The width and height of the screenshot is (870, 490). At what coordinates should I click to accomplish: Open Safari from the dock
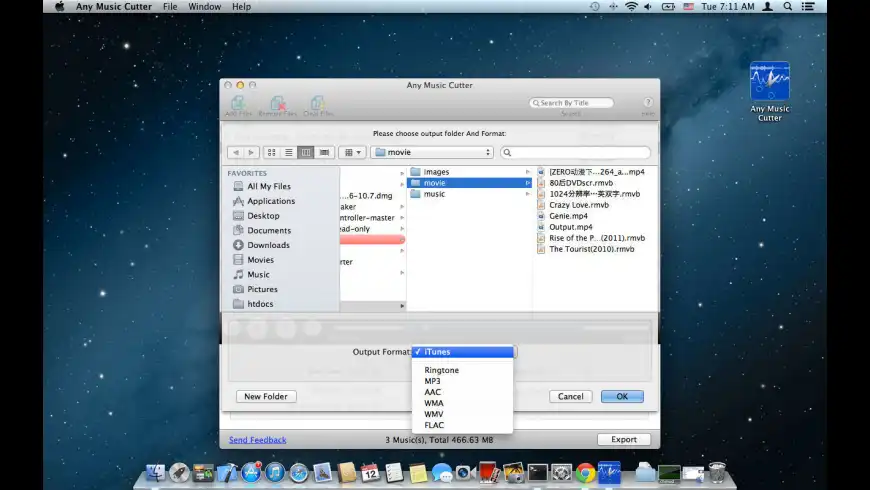pyautogui.click(x=299, y=473)
